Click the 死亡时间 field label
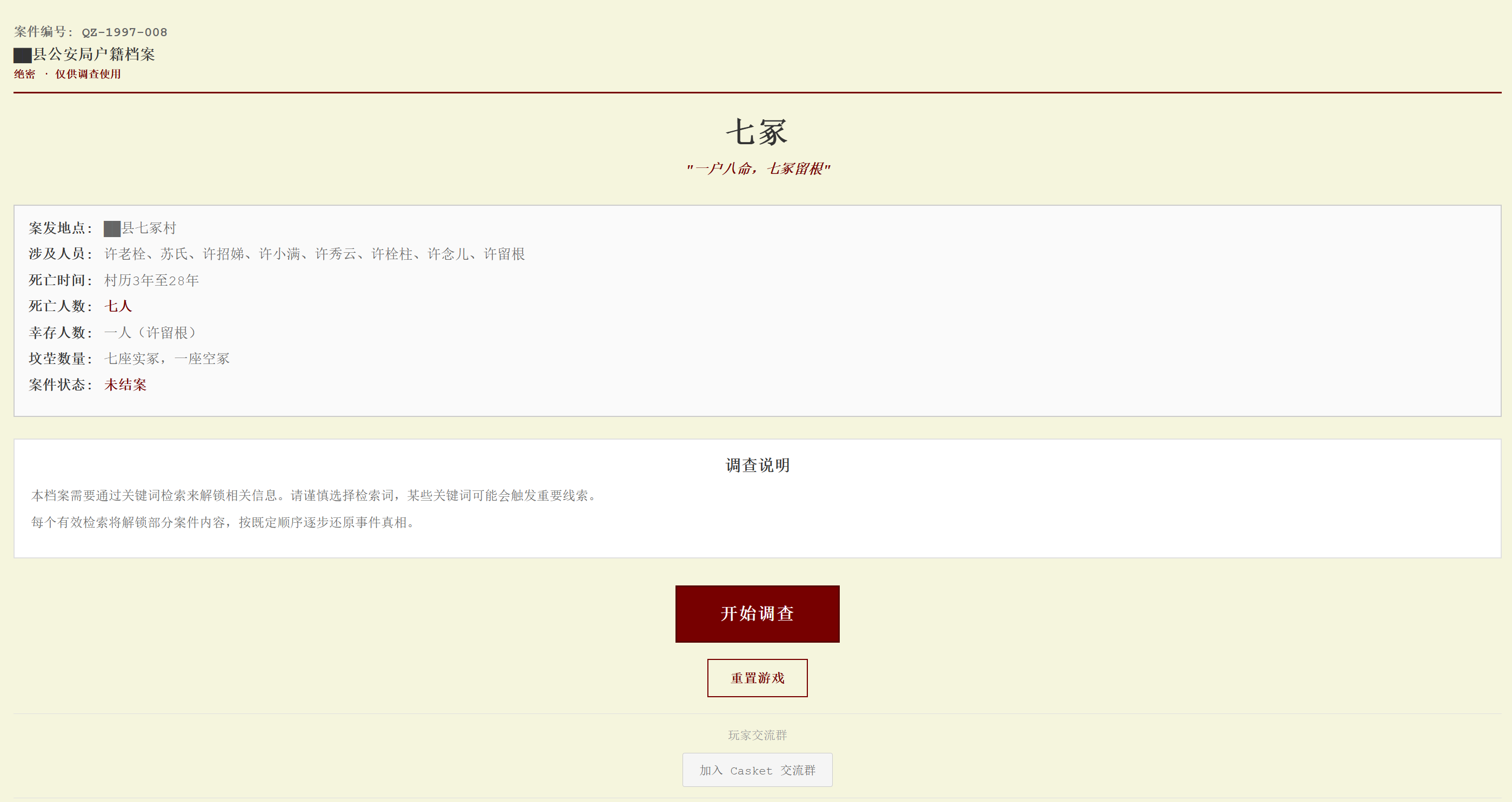Screen dimensions: 1512x802 61,280
